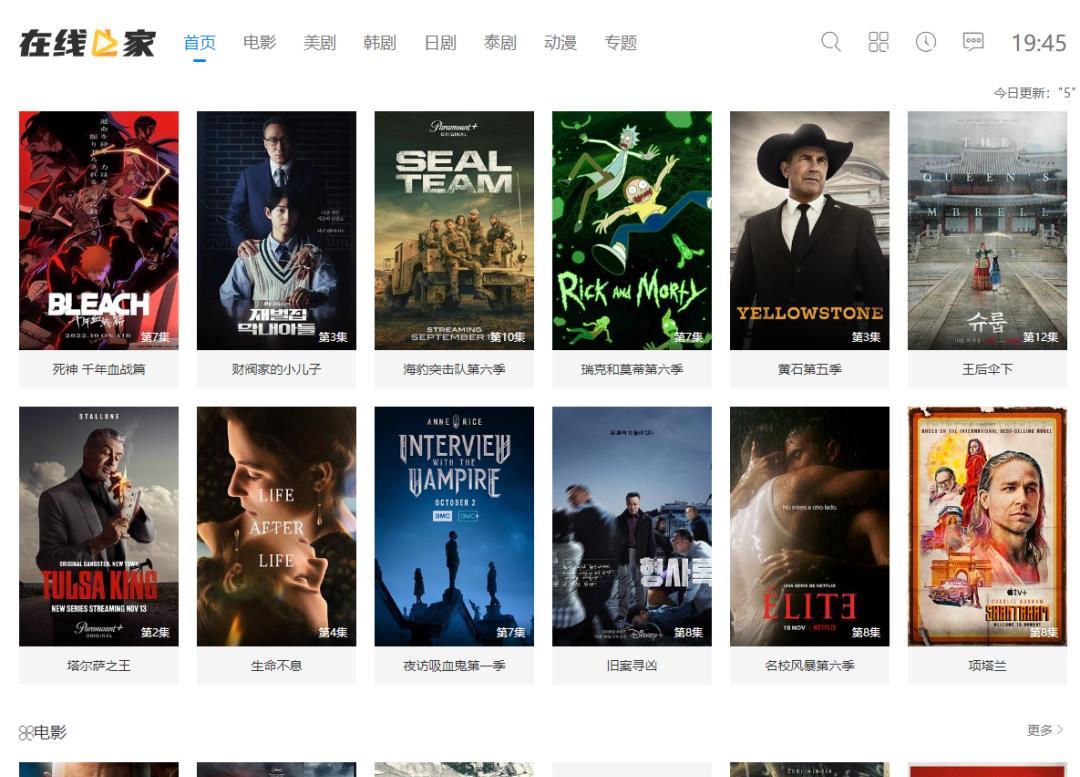1080x777 pixels.
Task: Open the Elite poster
Action: tap(809, 526)
